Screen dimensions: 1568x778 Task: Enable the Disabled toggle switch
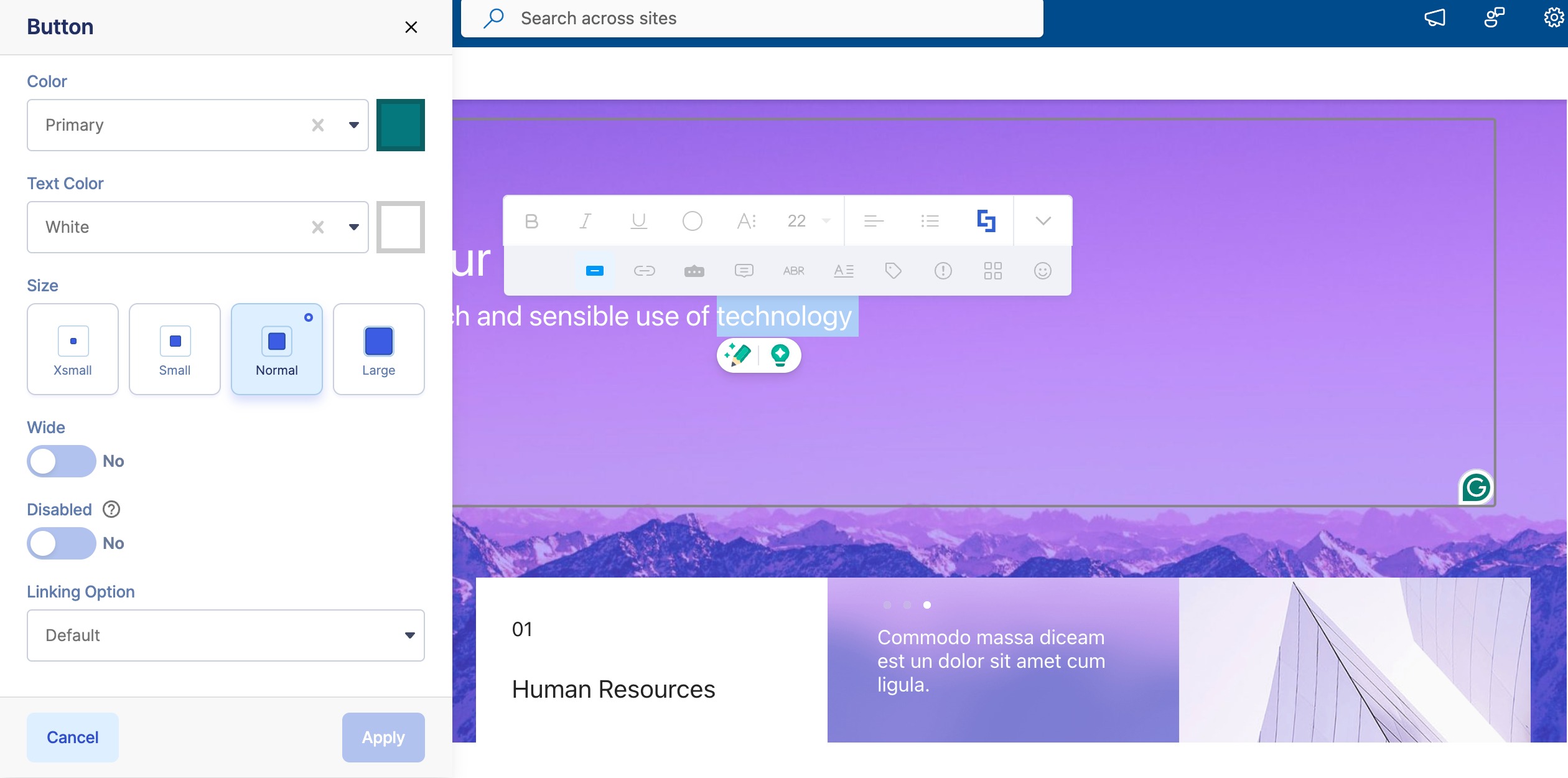coord(61,543)
